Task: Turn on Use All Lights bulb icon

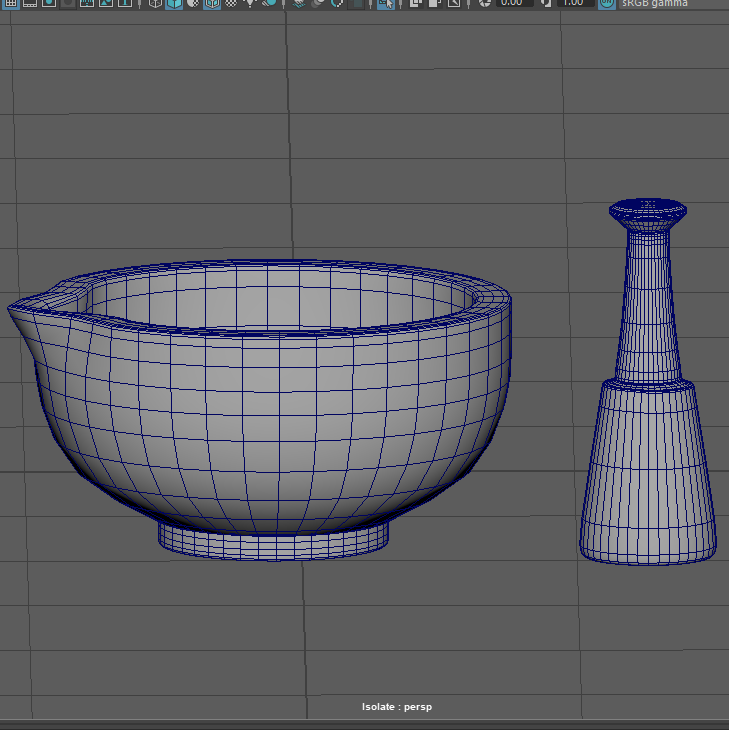Action: pyautogui.click(x=251, y=3)
